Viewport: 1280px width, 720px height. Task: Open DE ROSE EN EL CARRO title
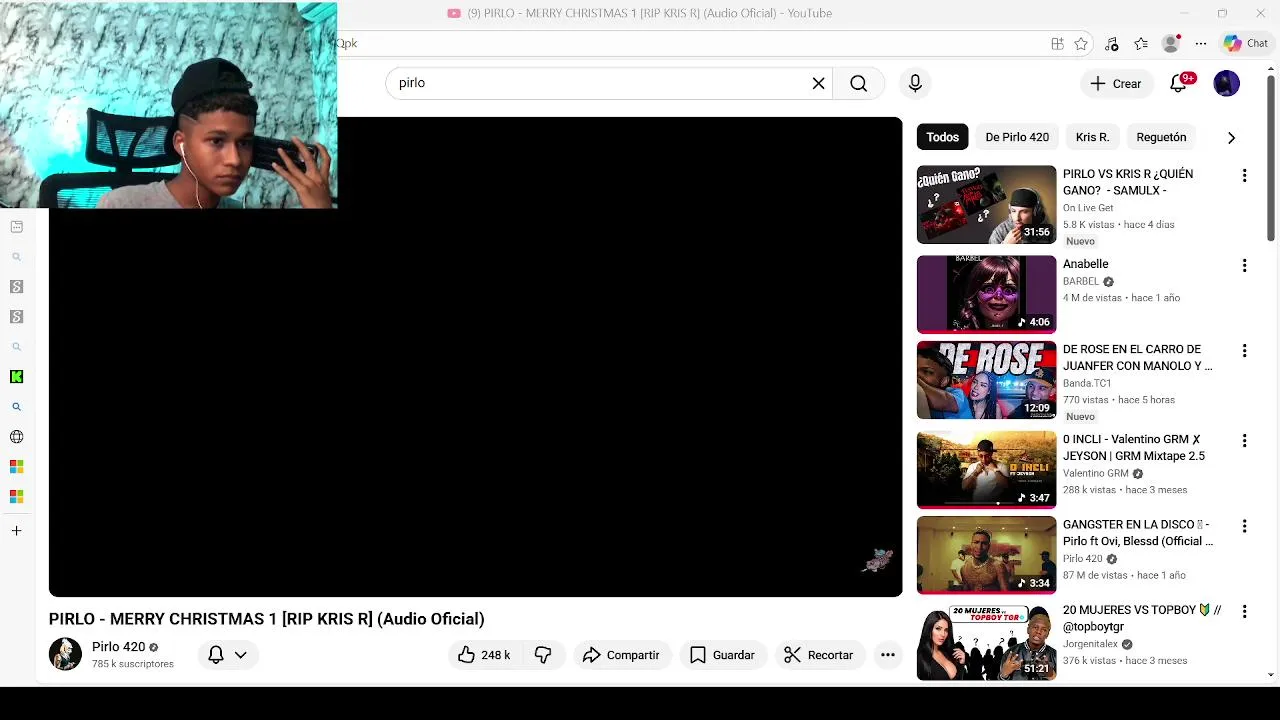[1137, 357]
